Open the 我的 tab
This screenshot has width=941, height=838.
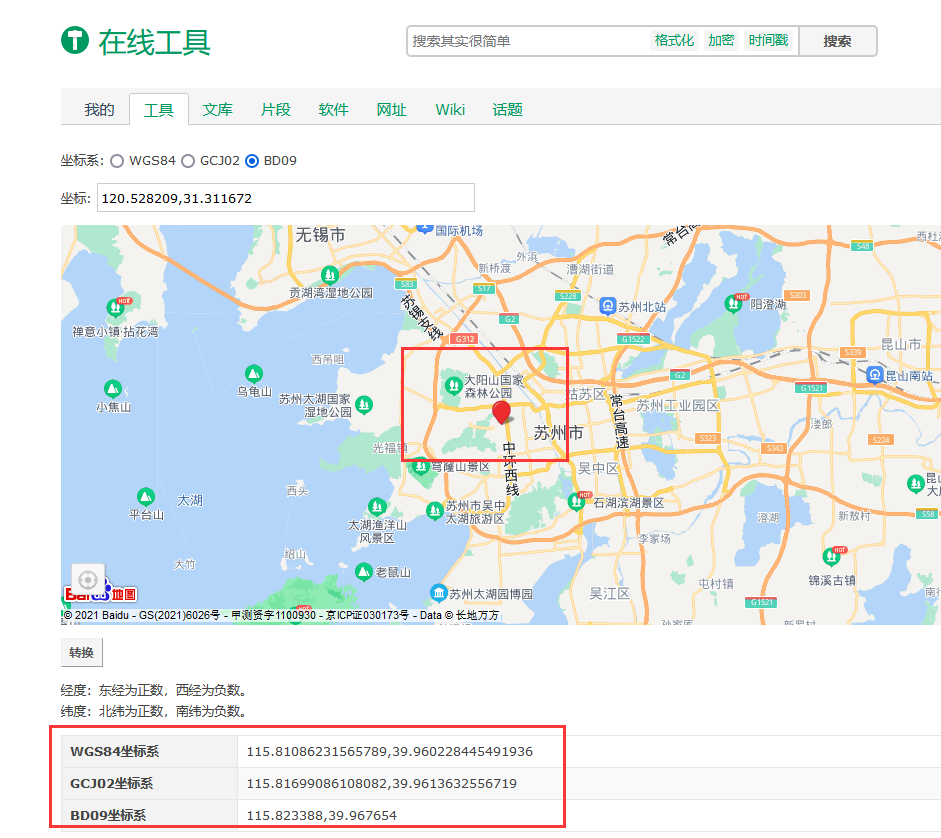click(x=99, y=110)
